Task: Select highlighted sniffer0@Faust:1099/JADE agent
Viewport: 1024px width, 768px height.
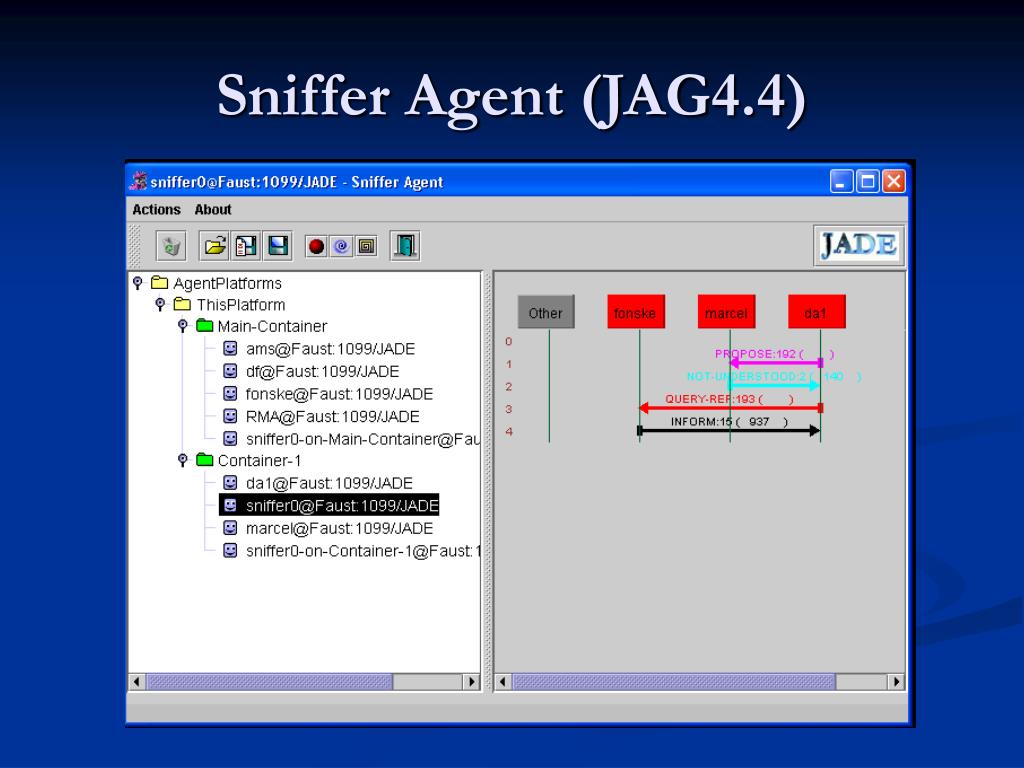Action: [329, 505]
